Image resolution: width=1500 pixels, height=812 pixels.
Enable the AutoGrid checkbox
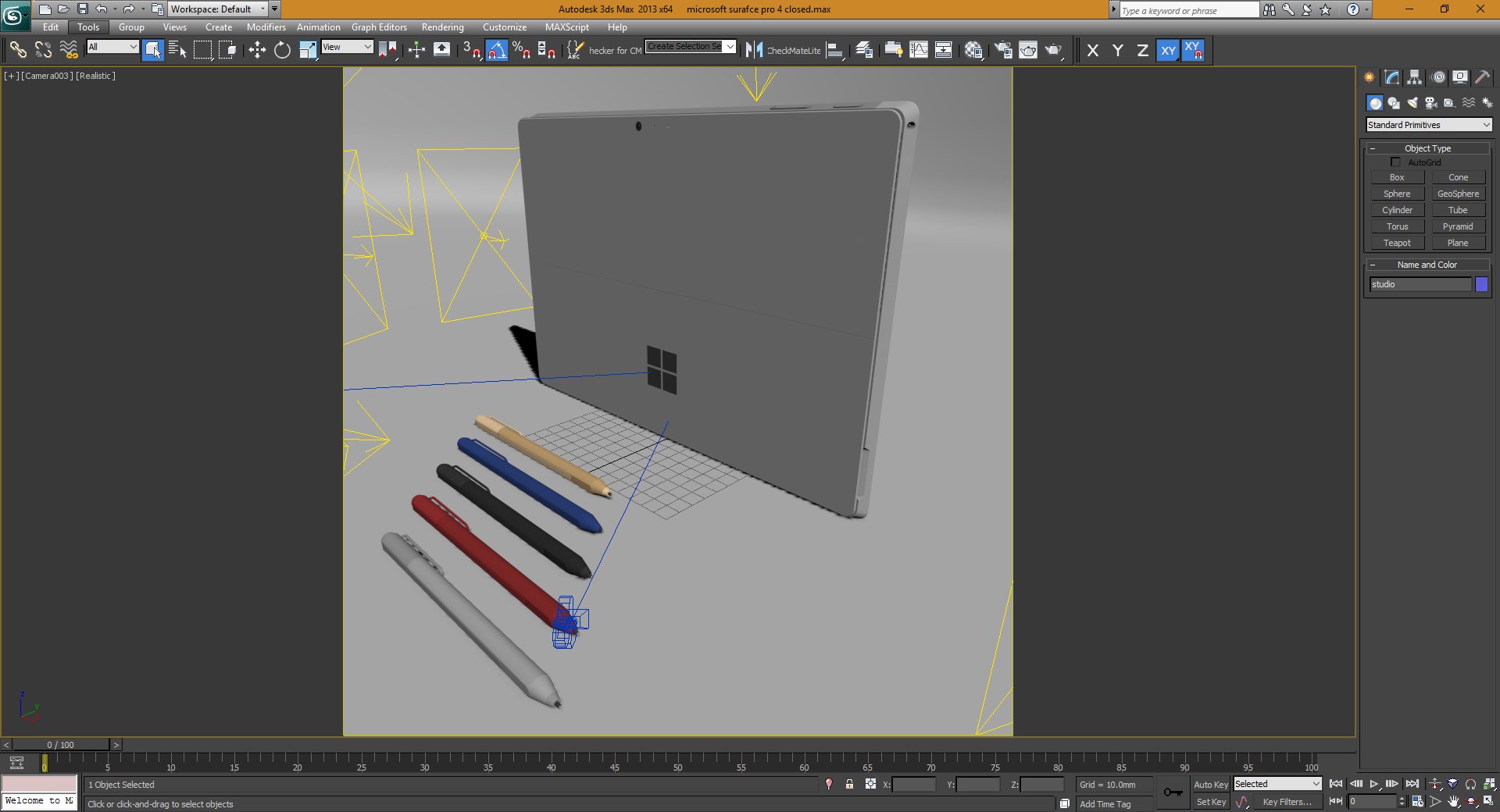[1395, 162]
